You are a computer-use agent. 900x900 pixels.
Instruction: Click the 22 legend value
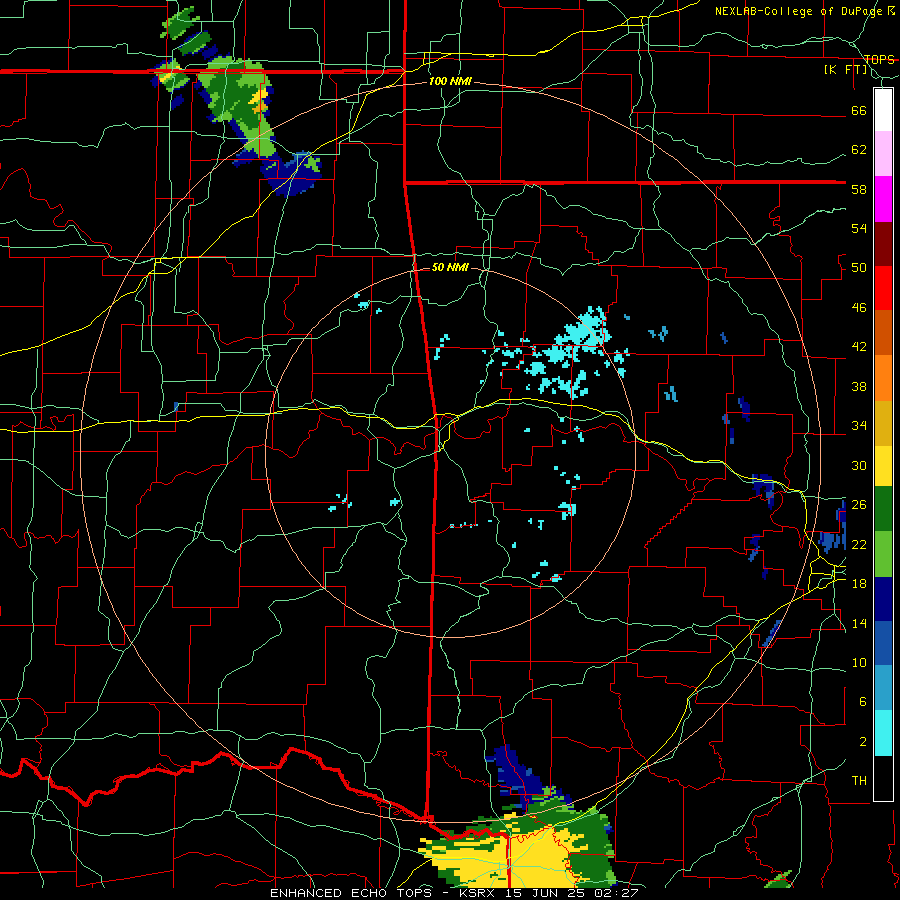pos(859,544)
